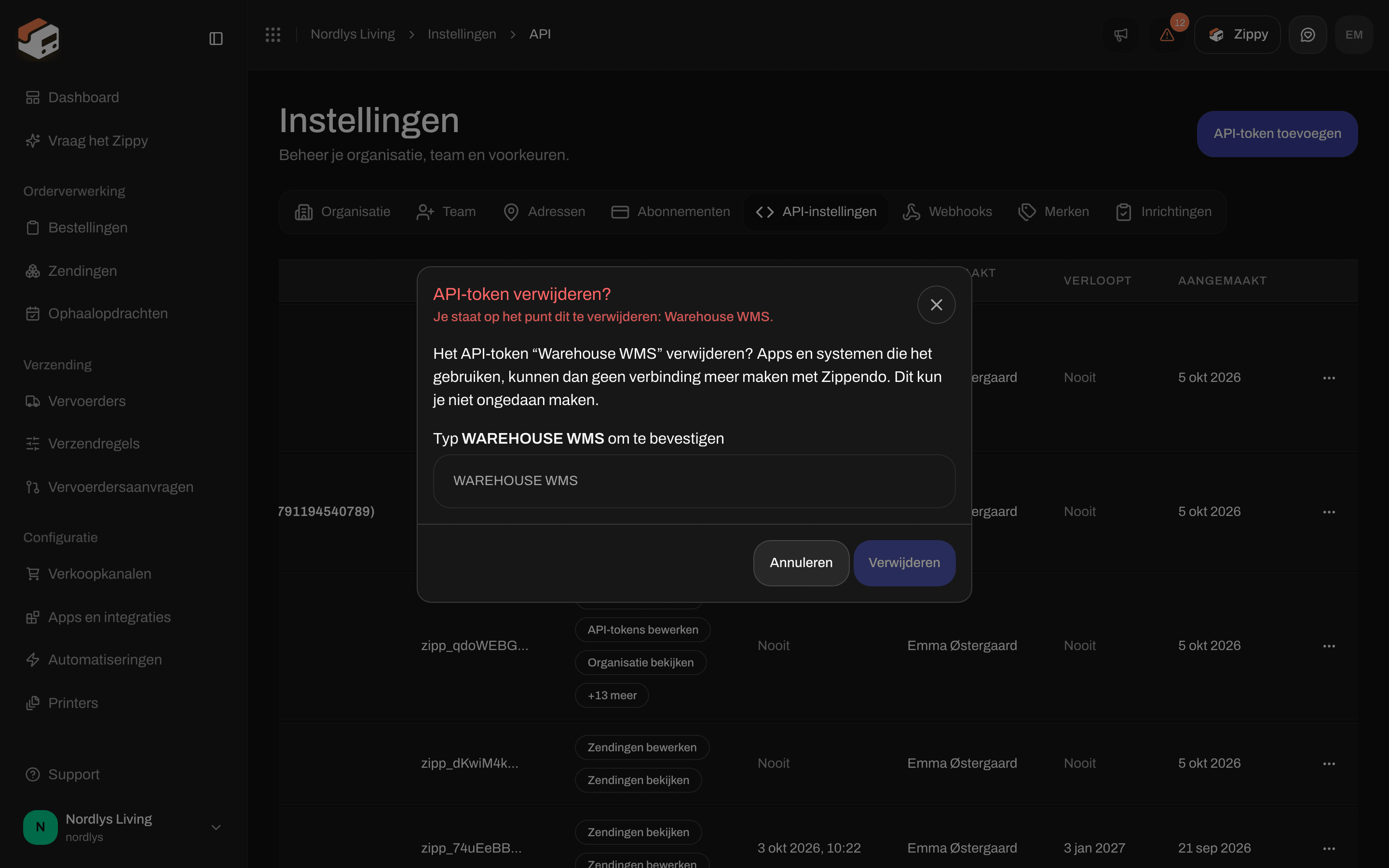Viewport: 1389px width, 868px height.
Task: Switch to the Organisatie tab
Action: tap(342, 212)
